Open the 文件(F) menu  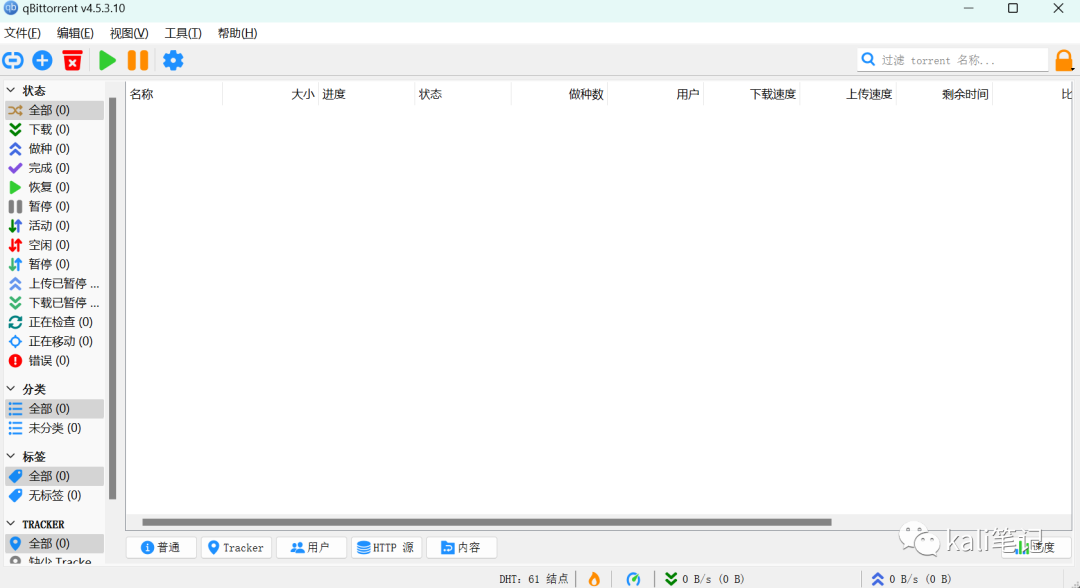(x=22, y=33)
